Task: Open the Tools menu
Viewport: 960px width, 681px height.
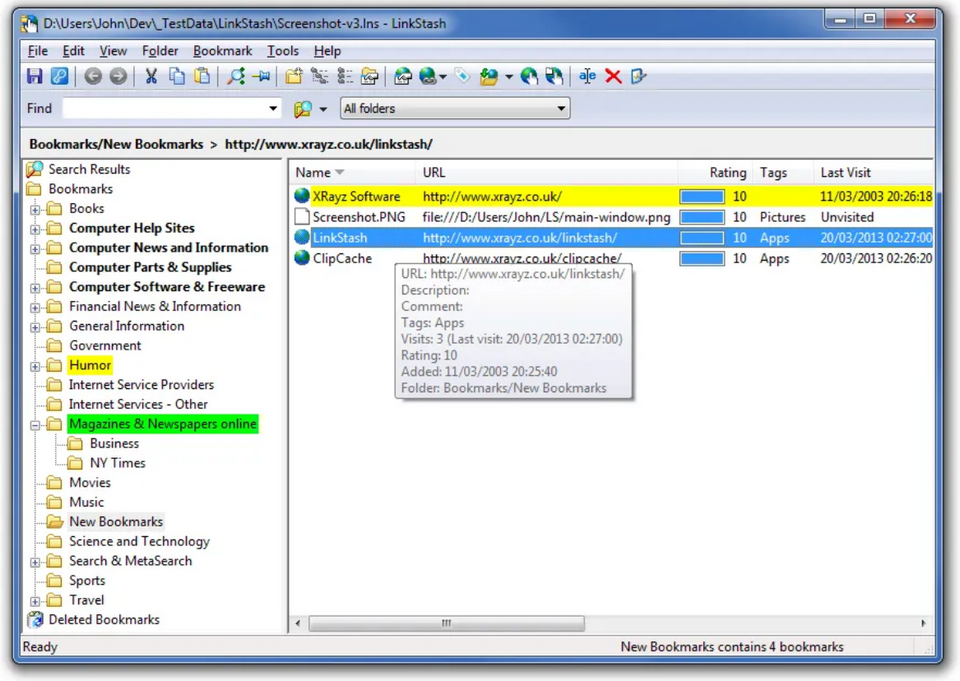Action: (283, 50)
